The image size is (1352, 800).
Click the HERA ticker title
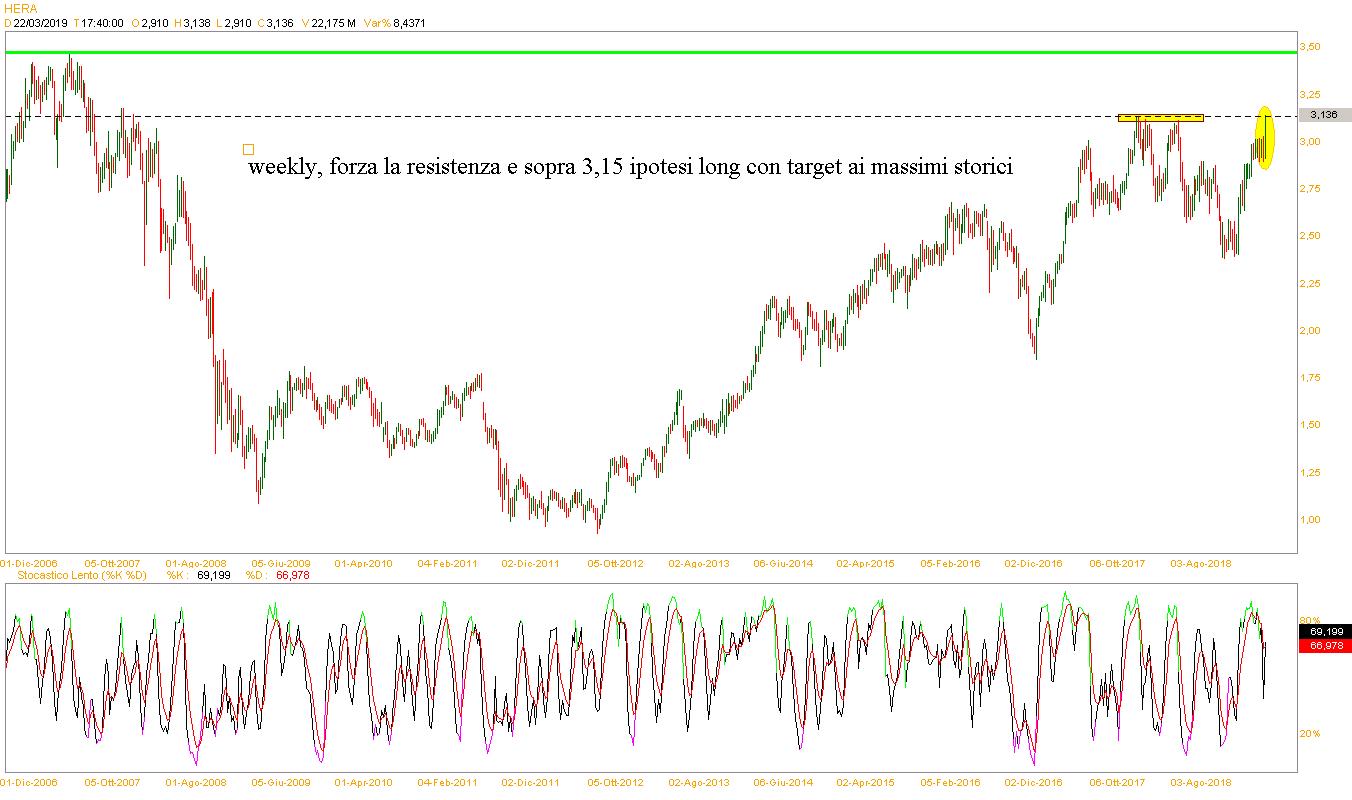click(x=20, y=8)
